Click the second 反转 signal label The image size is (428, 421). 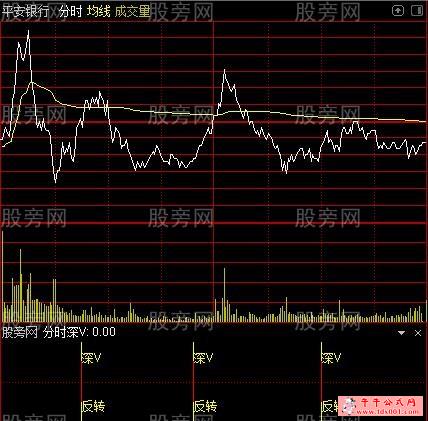pyautogui.click(x=205, y=406)
